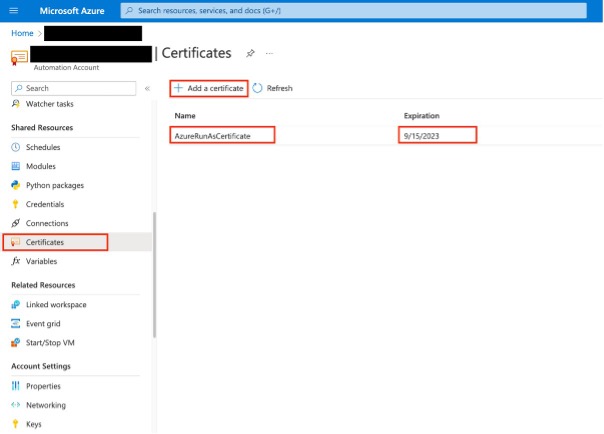Viewport: 604px width, 434px height.
Task: Click the Event grid icon
Action: point(15,323)
